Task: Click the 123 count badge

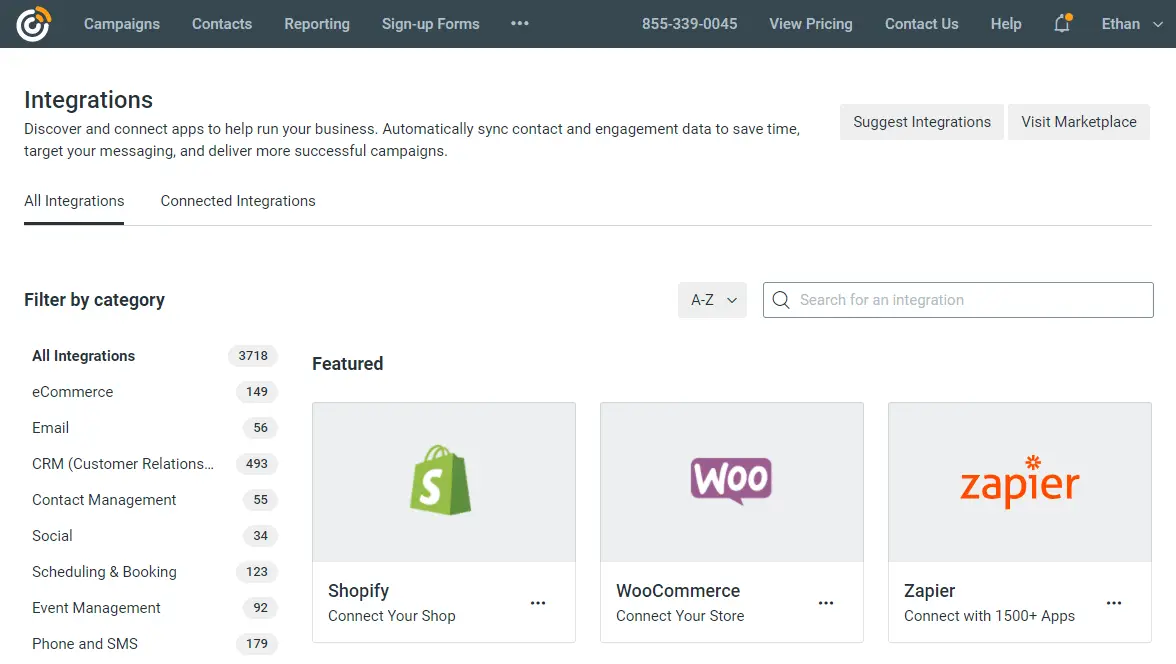Action: coord(256,572)
